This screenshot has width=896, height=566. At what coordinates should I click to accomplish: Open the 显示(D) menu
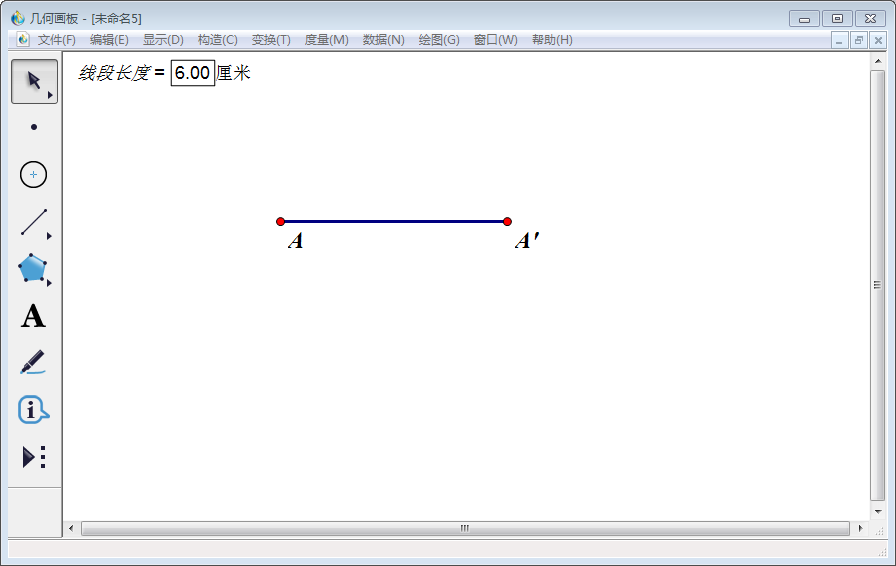163,40
